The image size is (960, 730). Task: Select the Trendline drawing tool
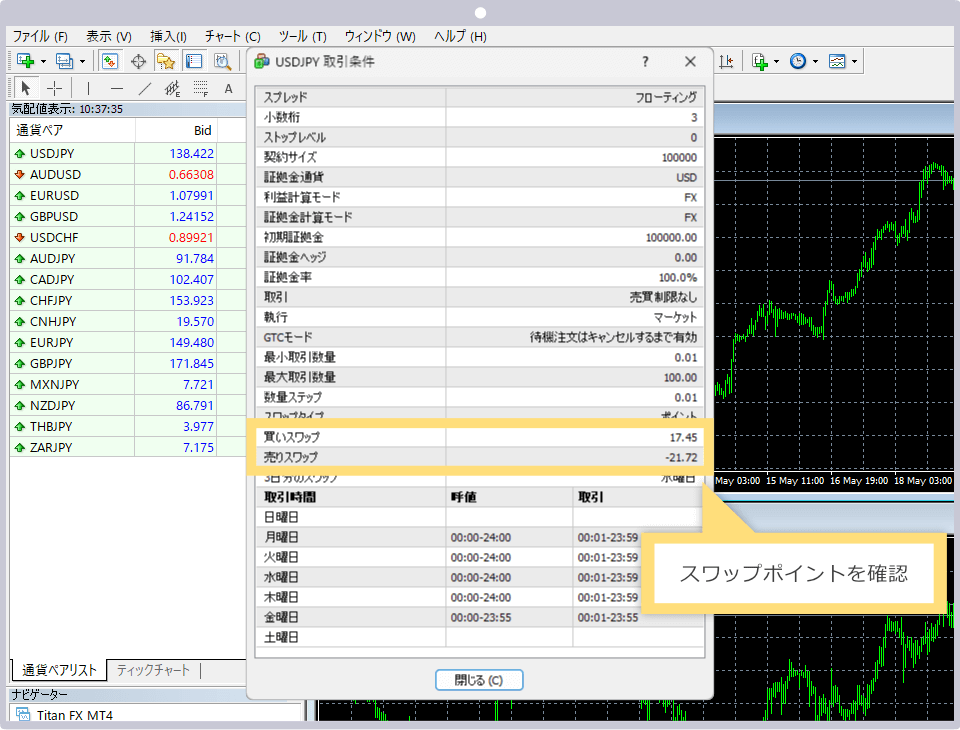point(144,88)
